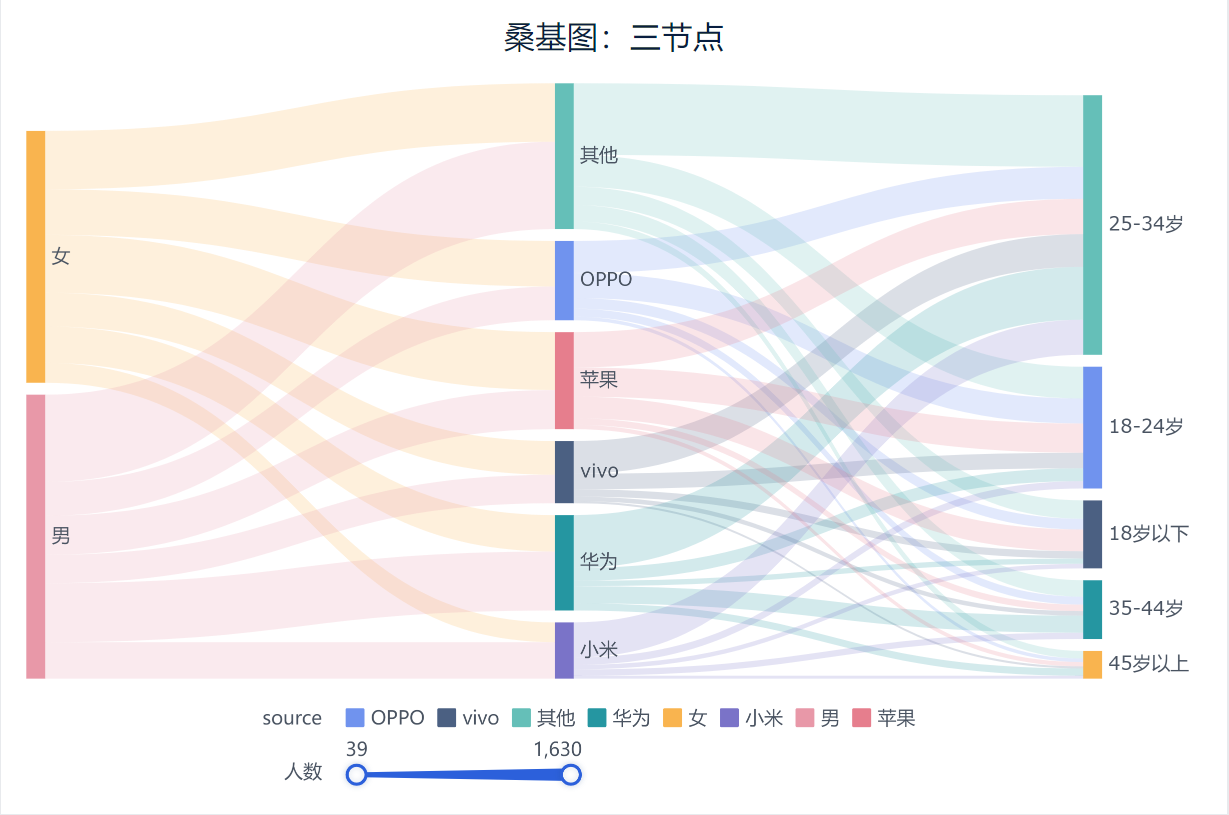This screenshot has width=1229, height=815.
Task: Click the 男 legend item
Action: [x=805, y=718]
